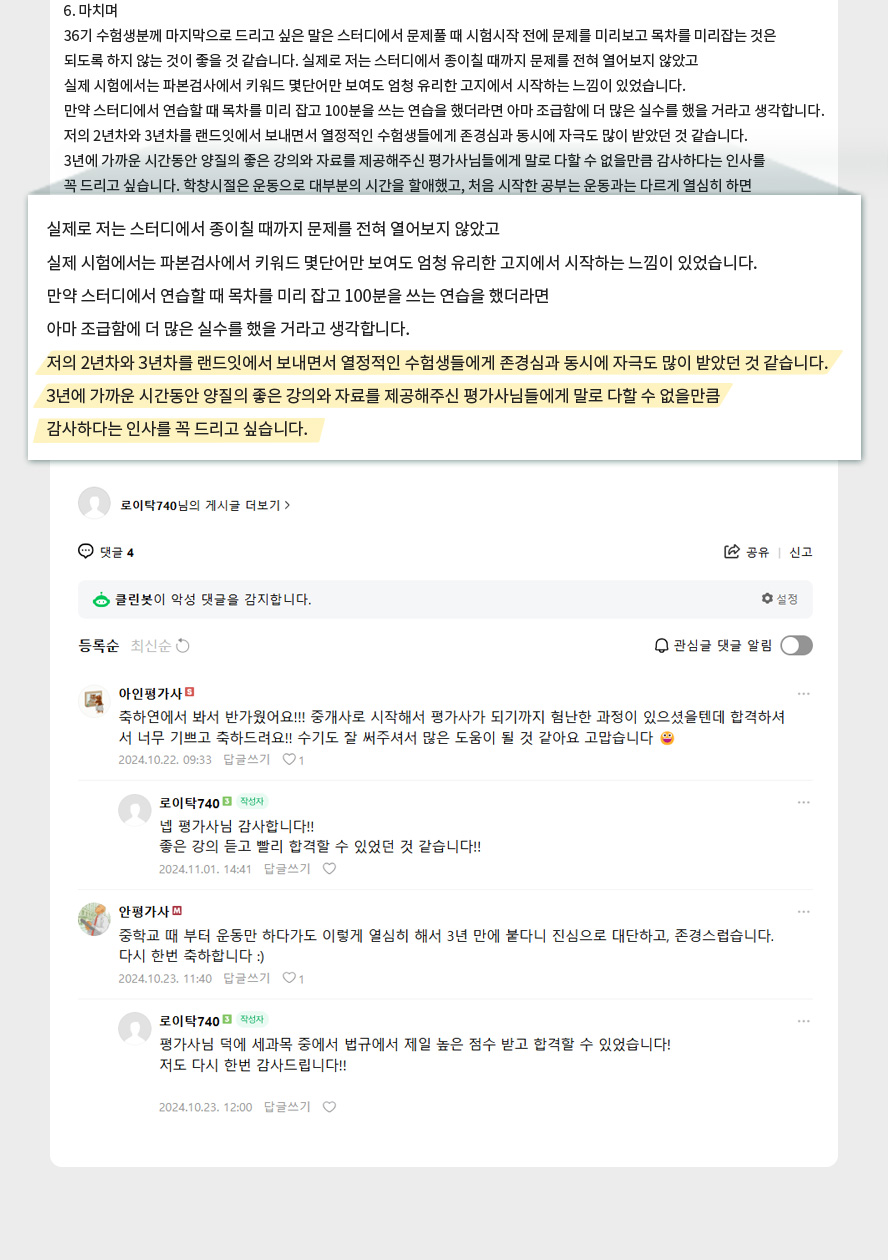Expand 로이탁740님의 게시글 더보기
This screenshot has height=1260, width=888.
[x=205, y=505]
